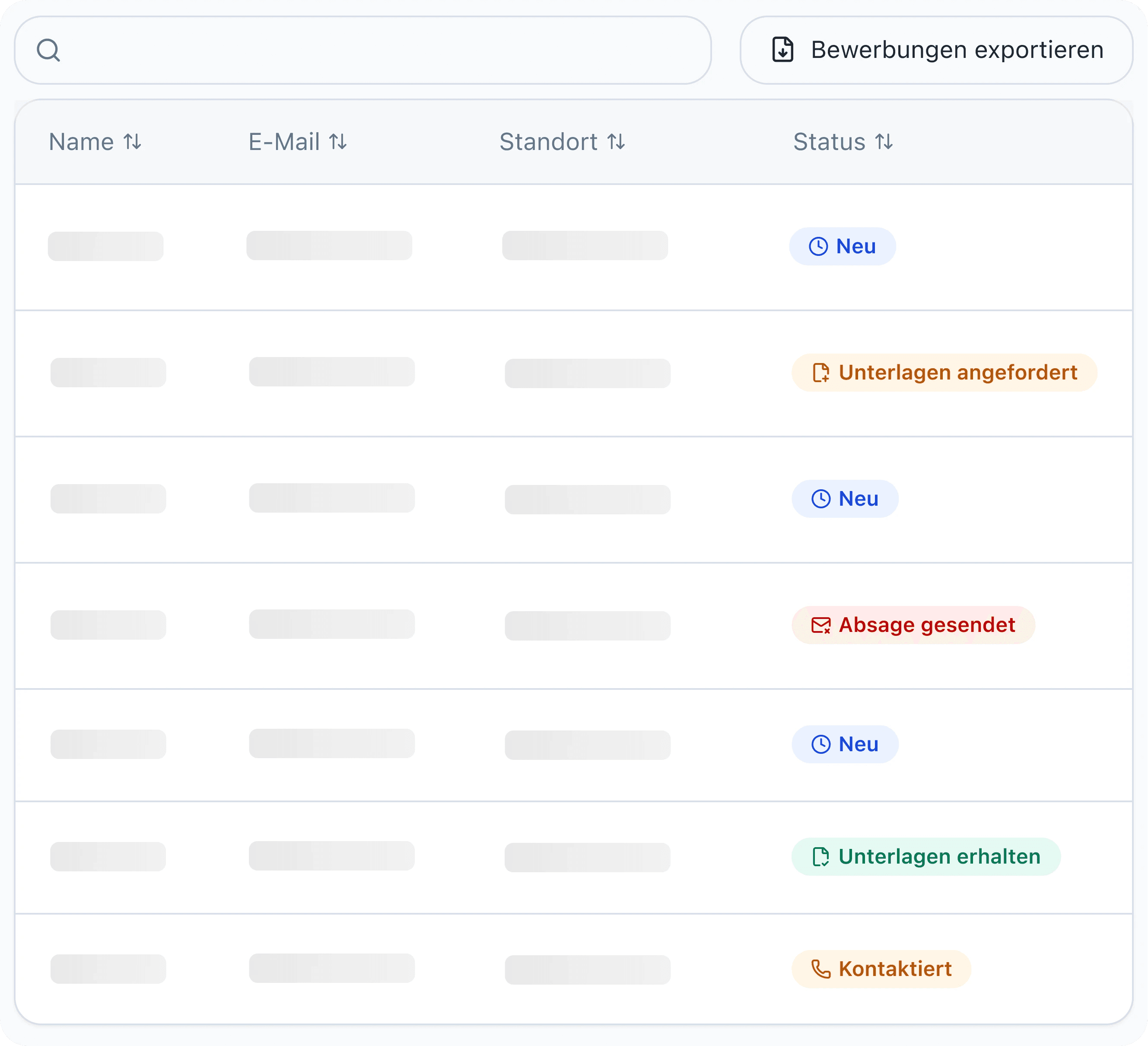Viewport: 1148px width, 1046px height.
Task: Click the export file download icon
Action: point(783,50)
